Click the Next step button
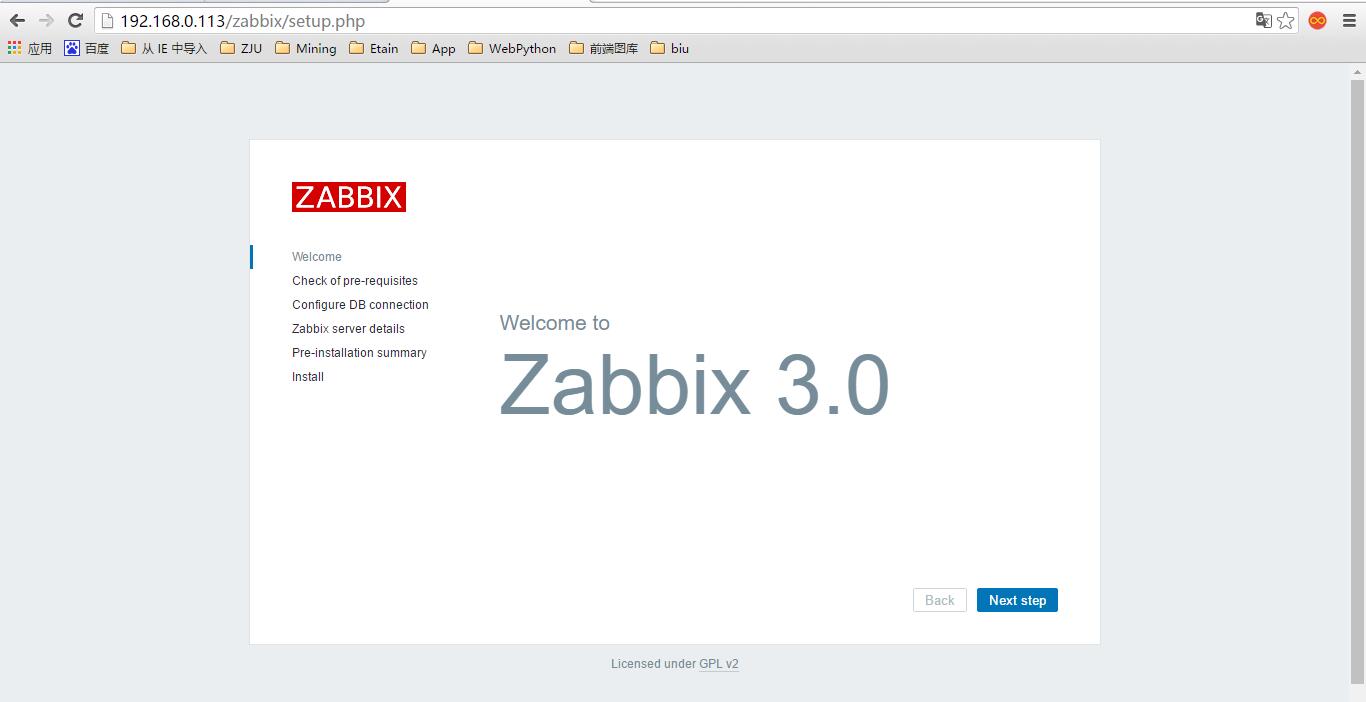1366x702 pixels. [1017, 599]
